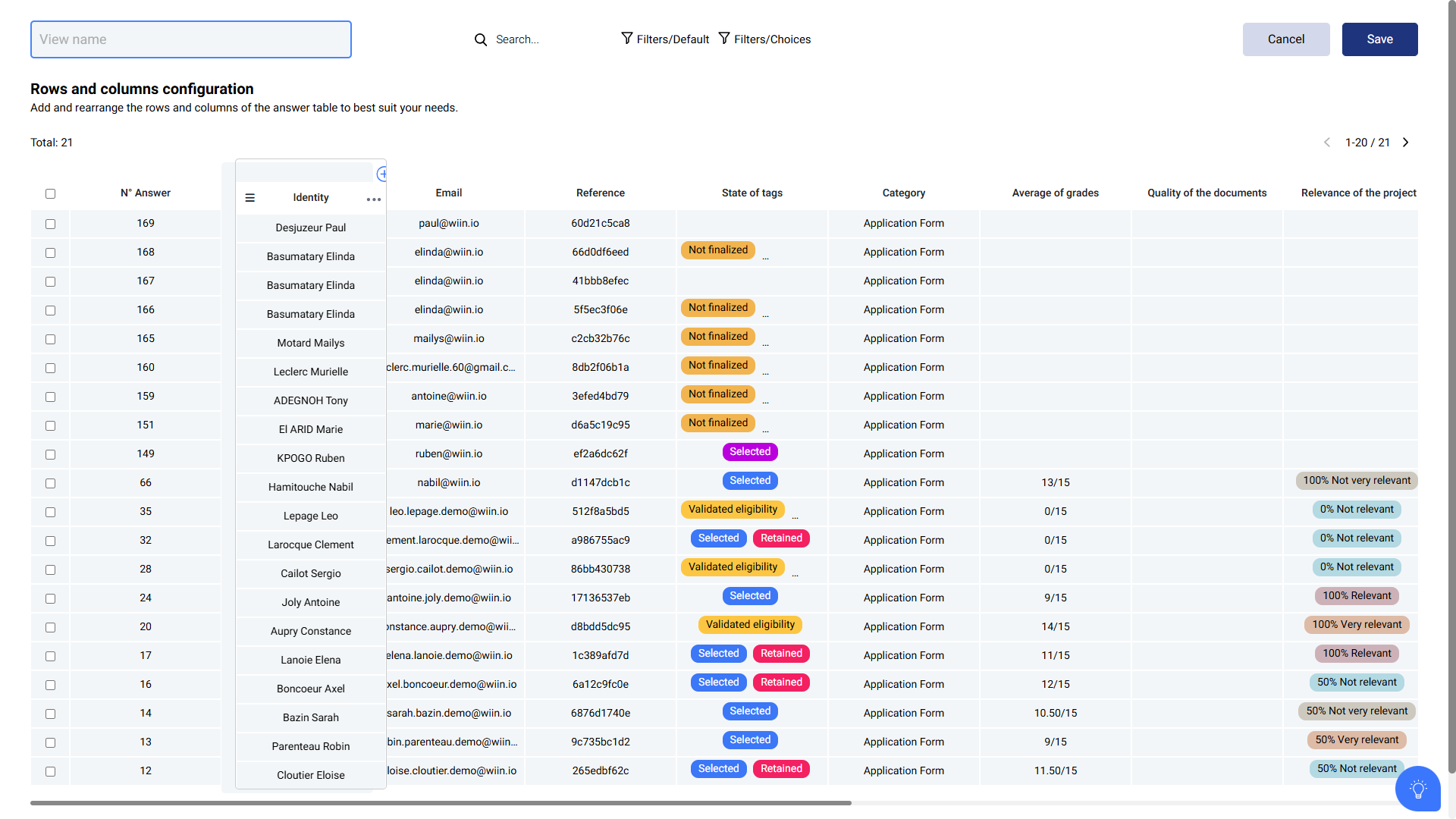Viewport: 1456px width, 819px height.
Task: Go to next page of answers
Action: (x=1405, y=143)
